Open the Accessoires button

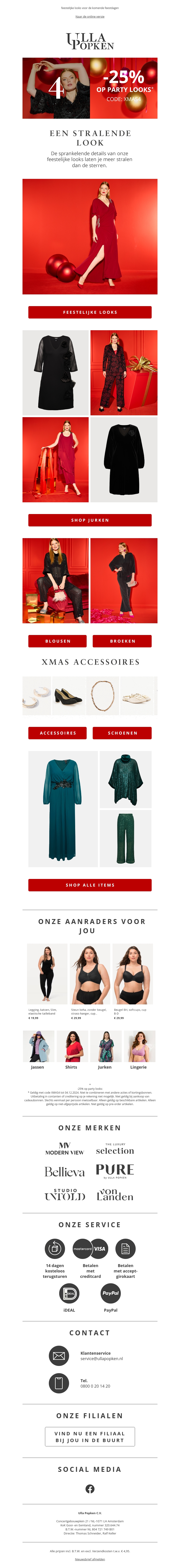pyautogui.click(x=58, y=733)
